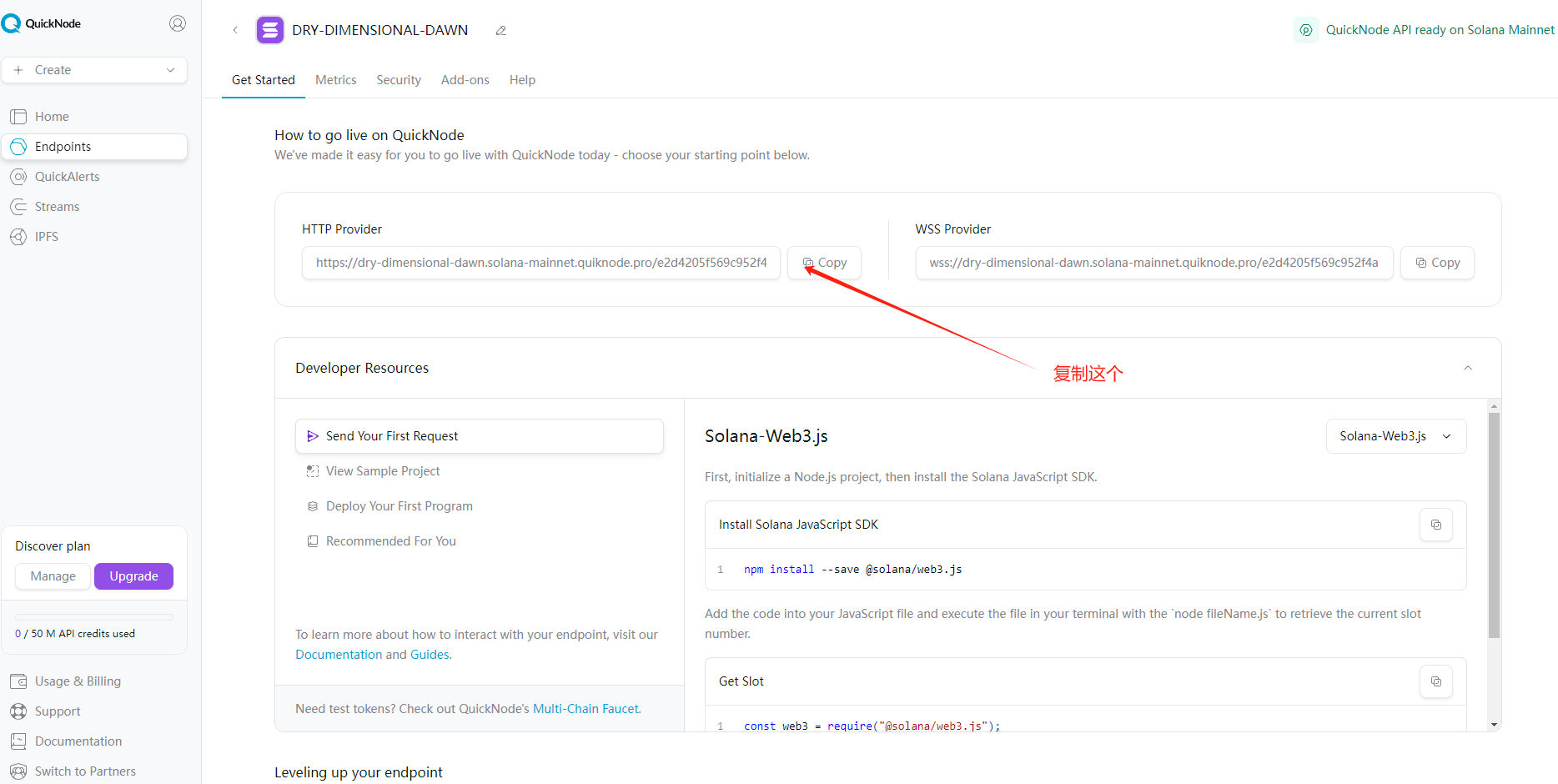Click the code panel scroll down arrow
Screen dimensions: 1558x784
(x=1494, y=725)
